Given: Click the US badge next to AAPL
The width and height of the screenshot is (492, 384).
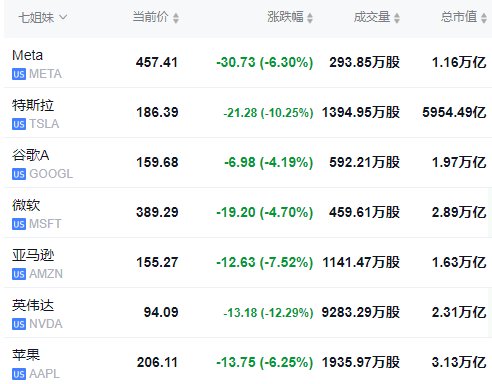Looking at the screenshot, I should tap(19, 374).
